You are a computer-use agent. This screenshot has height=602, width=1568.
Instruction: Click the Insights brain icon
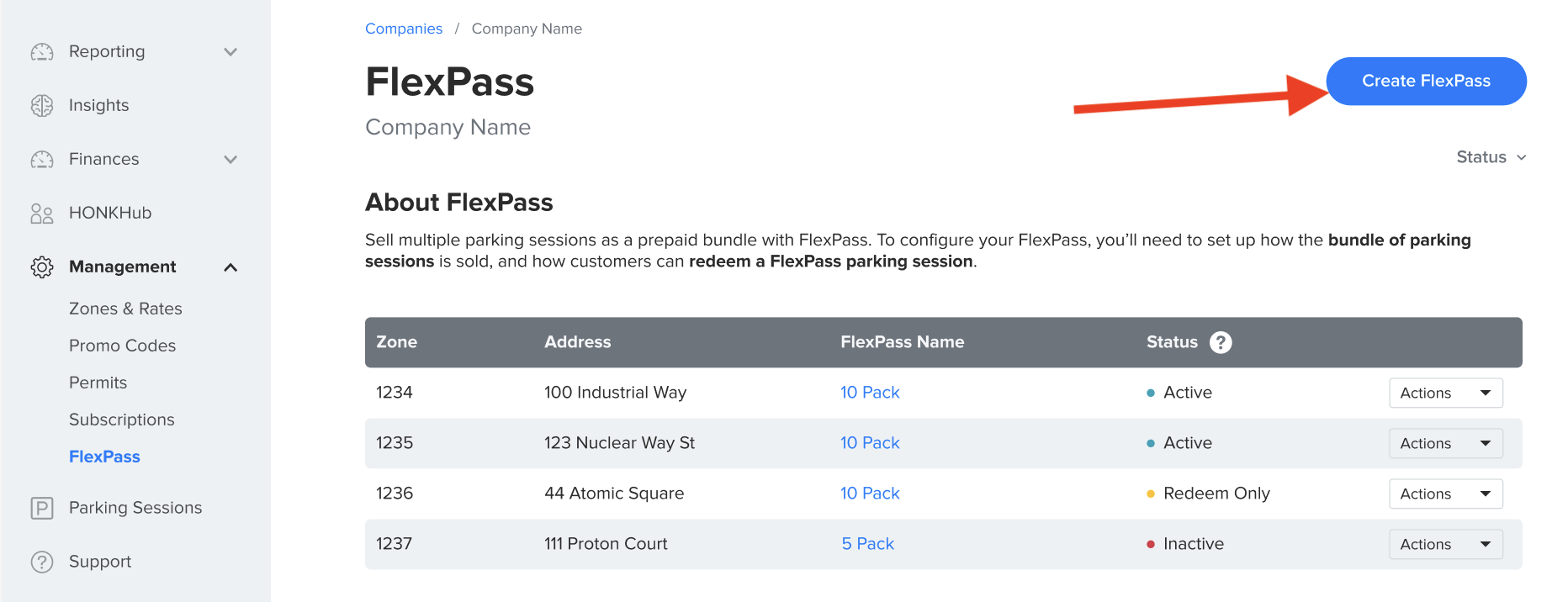(42, 106)
